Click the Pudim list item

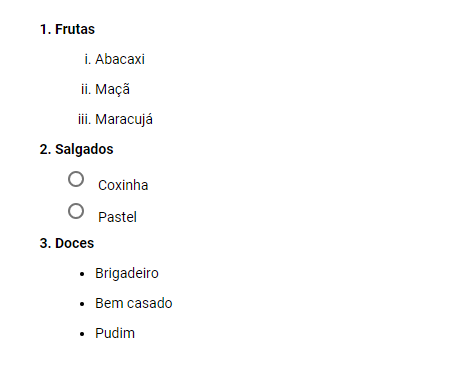115,333
